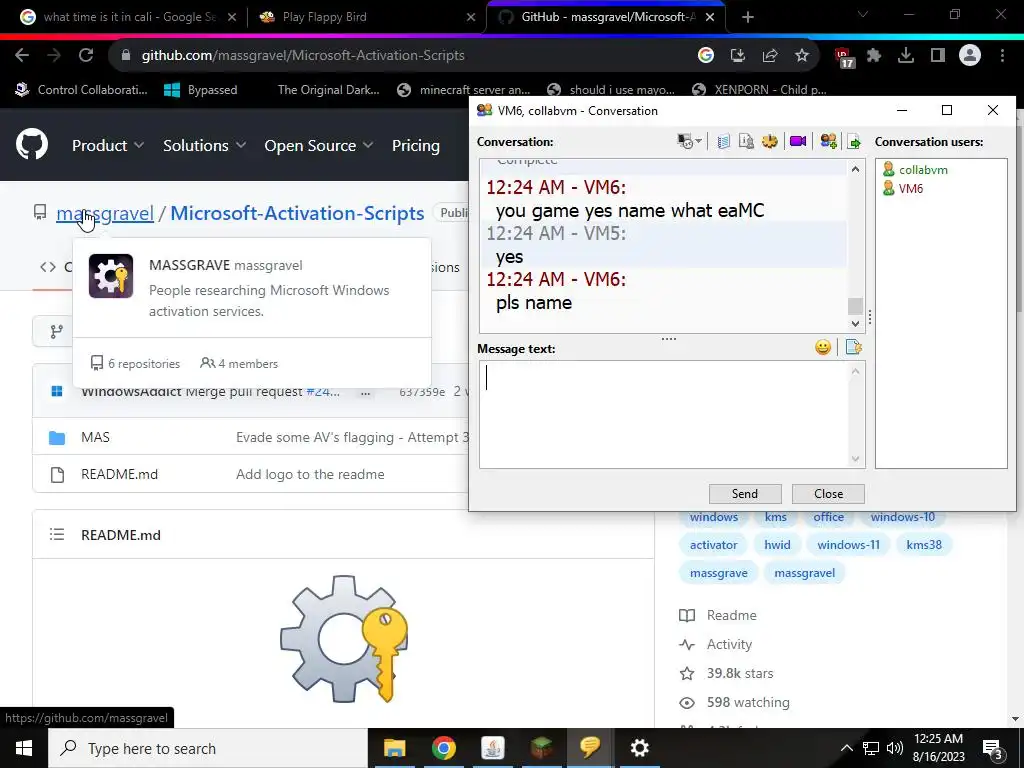Open Chrome downloads icon

click(906, 56)
